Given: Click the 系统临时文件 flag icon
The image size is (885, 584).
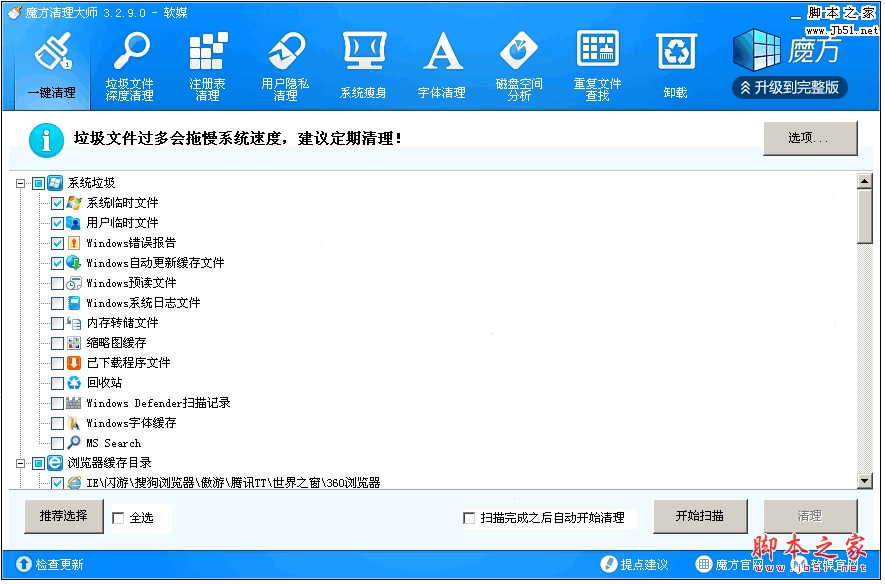Looking at the screenshot, I should pyautogui.click(x=74, y=203).
